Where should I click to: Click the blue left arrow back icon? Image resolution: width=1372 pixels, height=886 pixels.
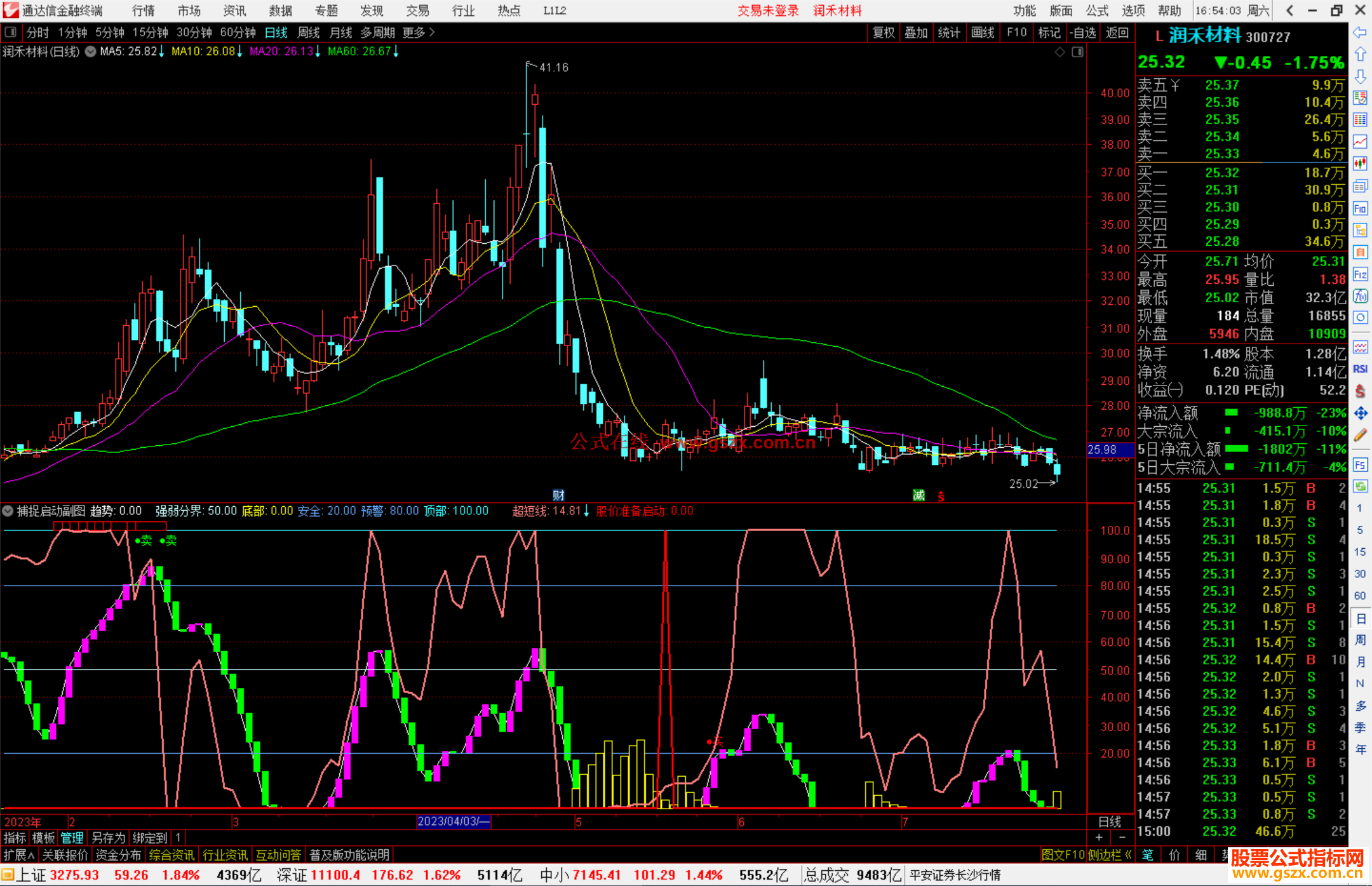(1360, 32)
